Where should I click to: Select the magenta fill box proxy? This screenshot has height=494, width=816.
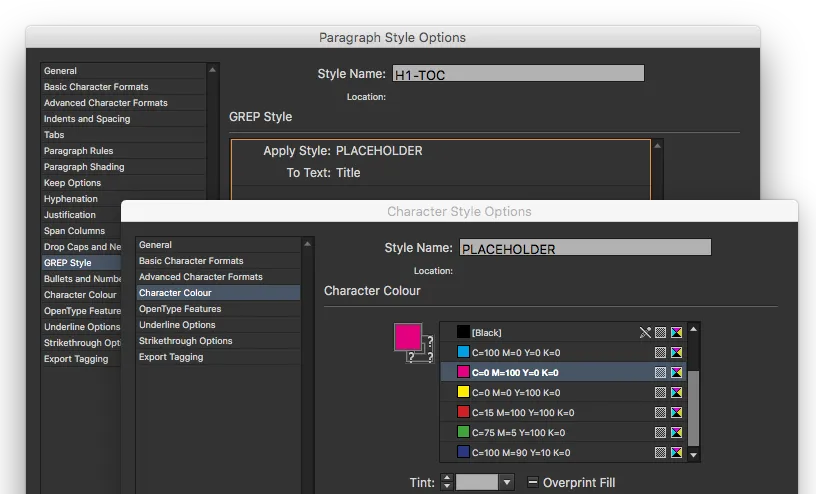pos(407,337)
